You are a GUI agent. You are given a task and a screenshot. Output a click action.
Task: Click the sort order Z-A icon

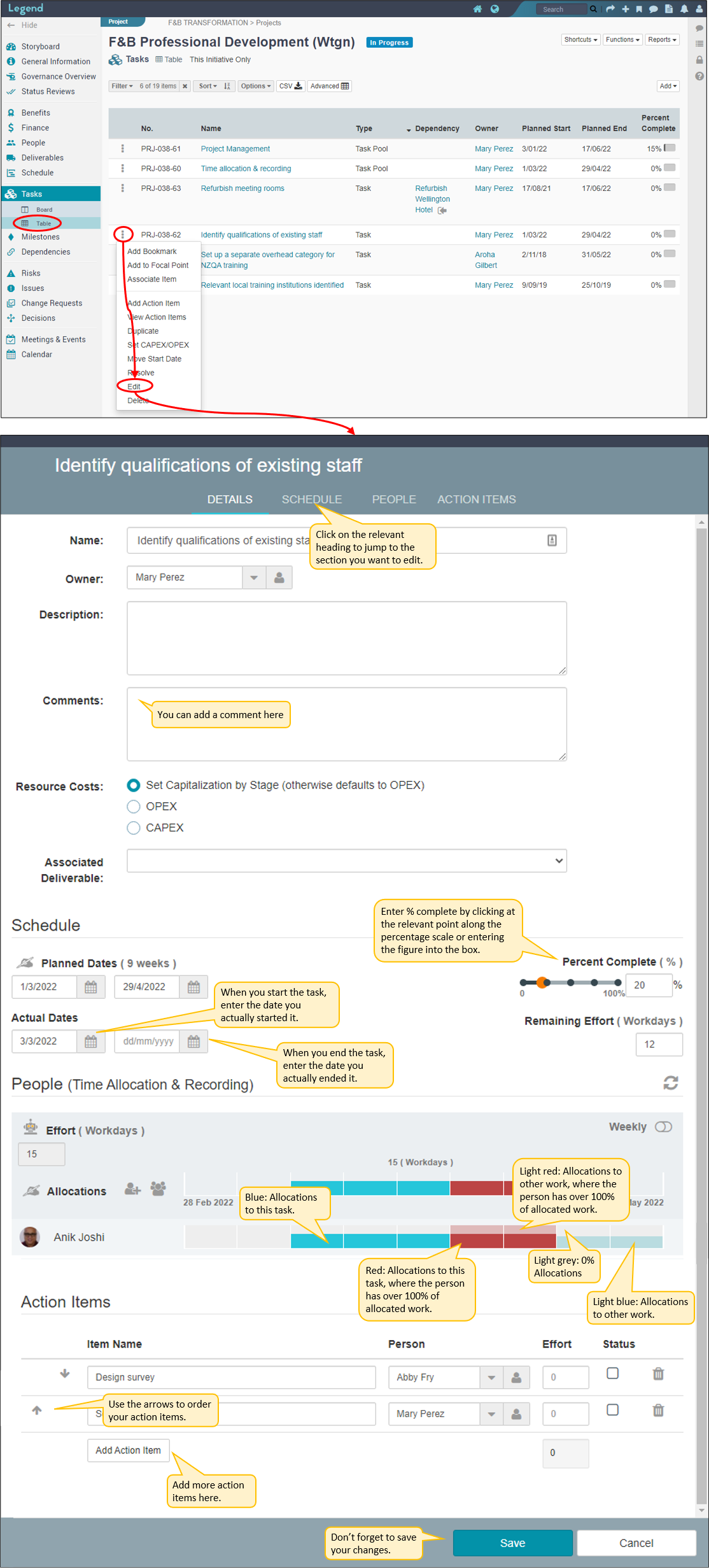(x=227, y=86)
